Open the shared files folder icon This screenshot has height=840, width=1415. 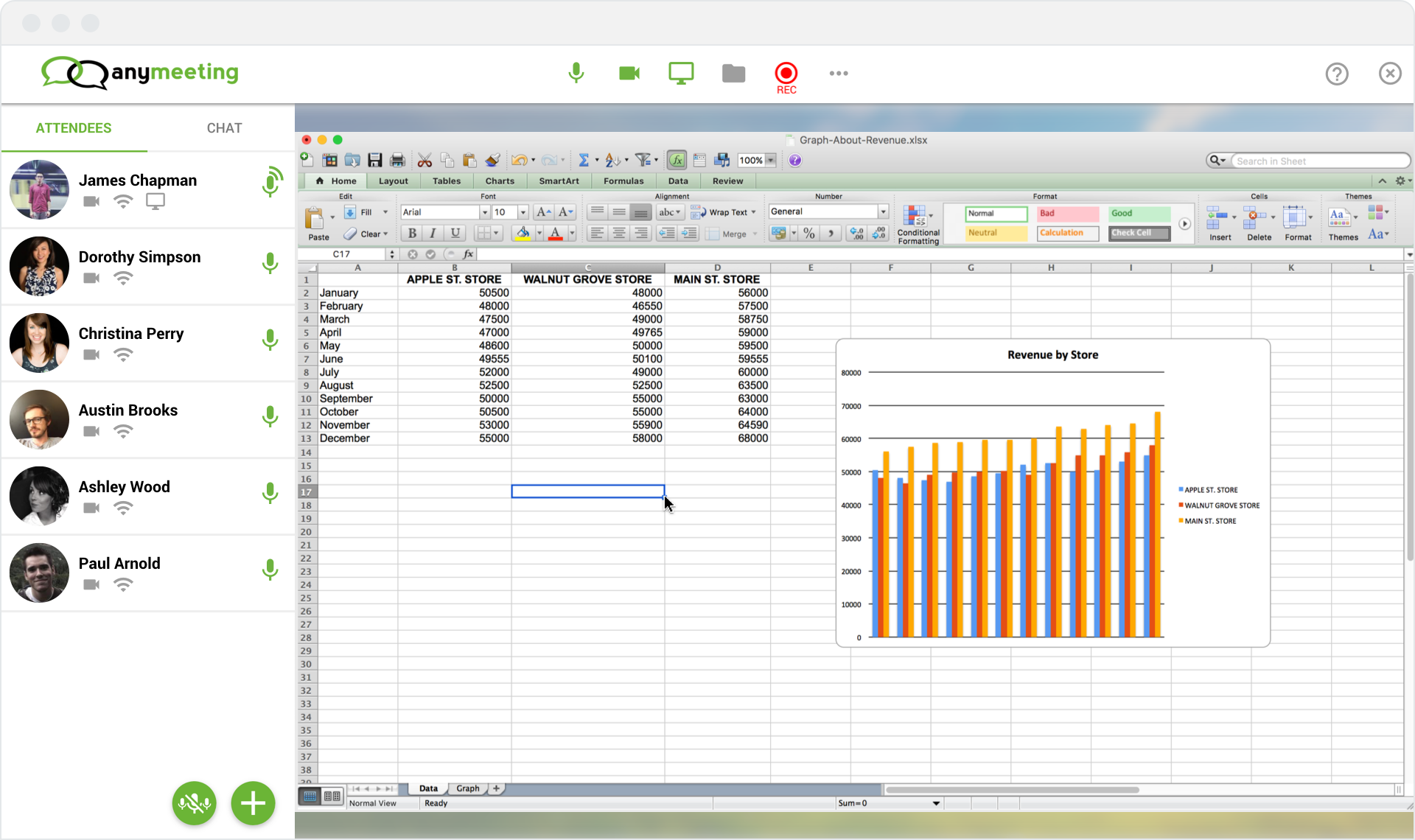coord(733,73)
